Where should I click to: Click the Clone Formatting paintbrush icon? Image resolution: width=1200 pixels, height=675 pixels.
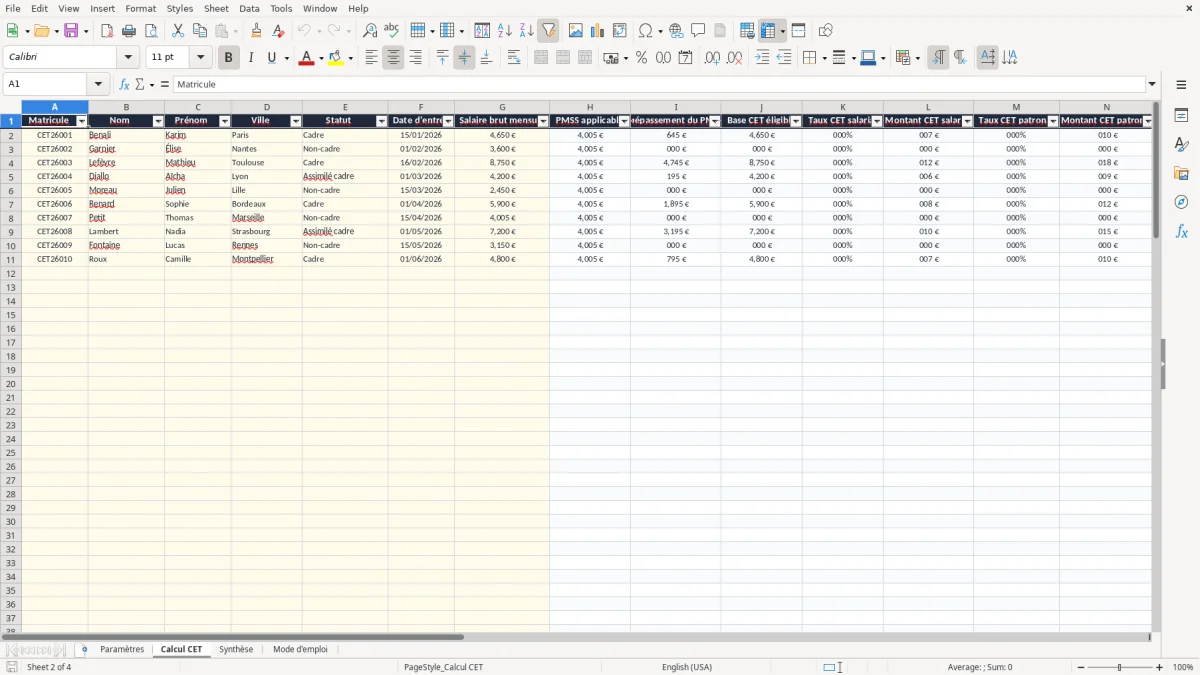point(256,31)
